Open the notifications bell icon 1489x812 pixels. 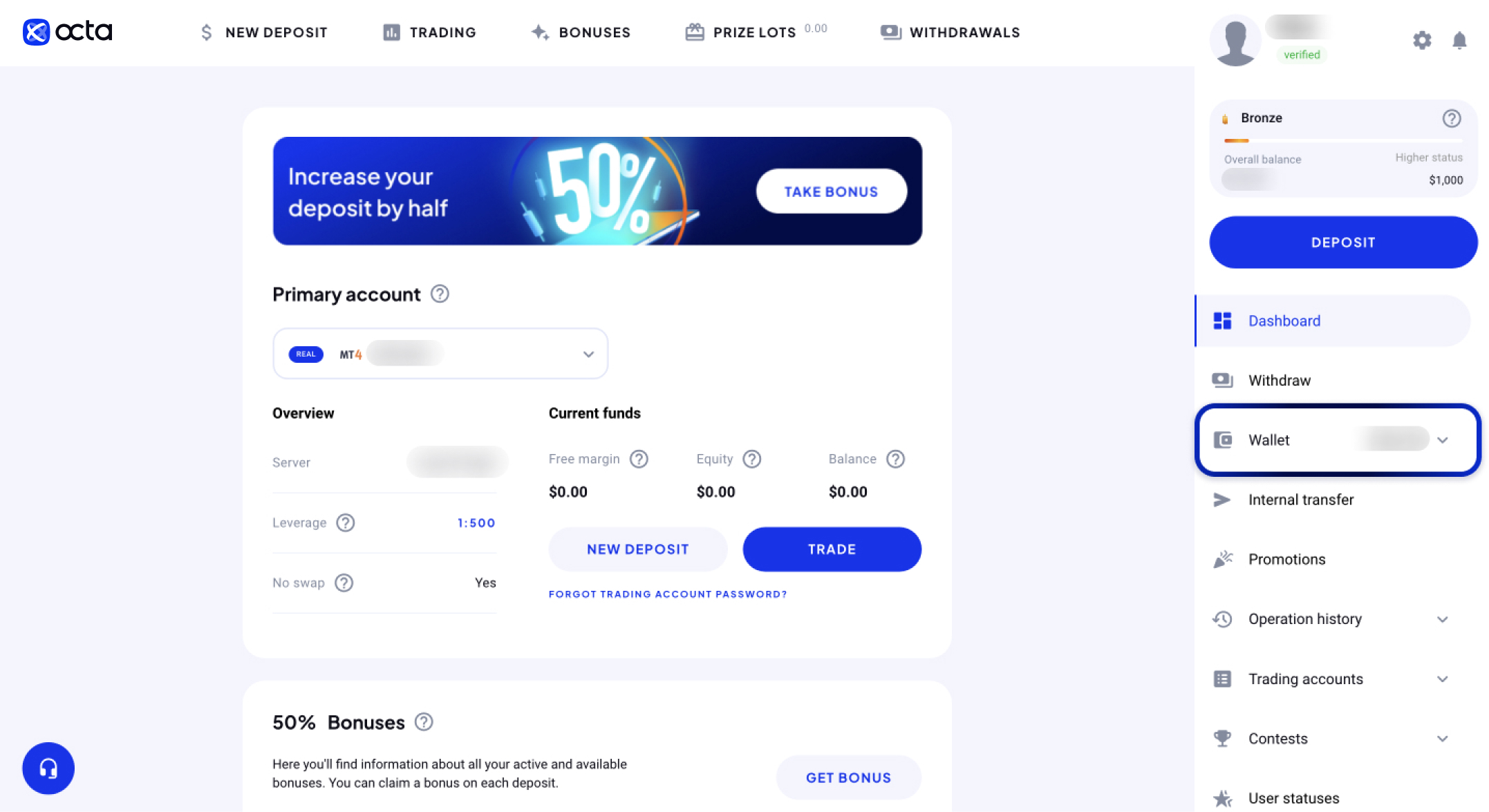pyautogui.click(x=1459, y=40)
